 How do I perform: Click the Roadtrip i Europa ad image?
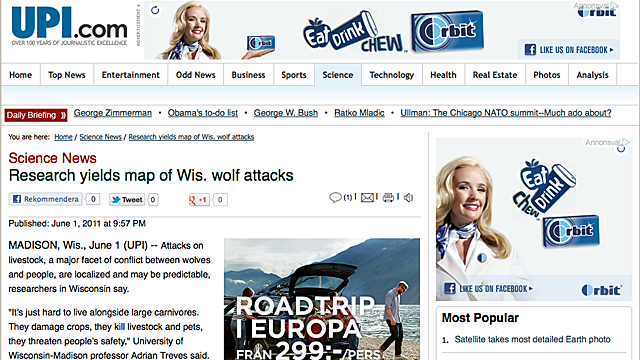(322, 299)
